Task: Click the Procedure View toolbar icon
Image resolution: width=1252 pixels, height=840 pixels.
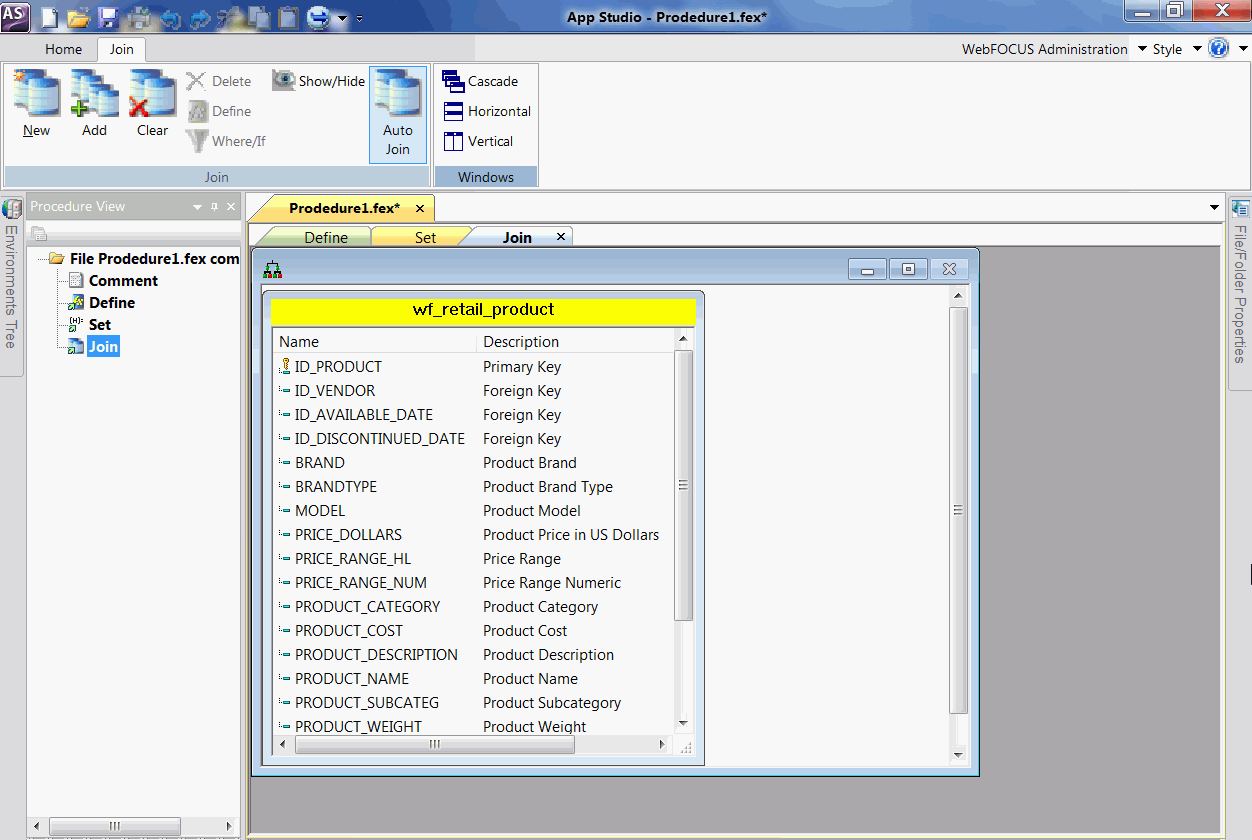Action: coord(39,235)
